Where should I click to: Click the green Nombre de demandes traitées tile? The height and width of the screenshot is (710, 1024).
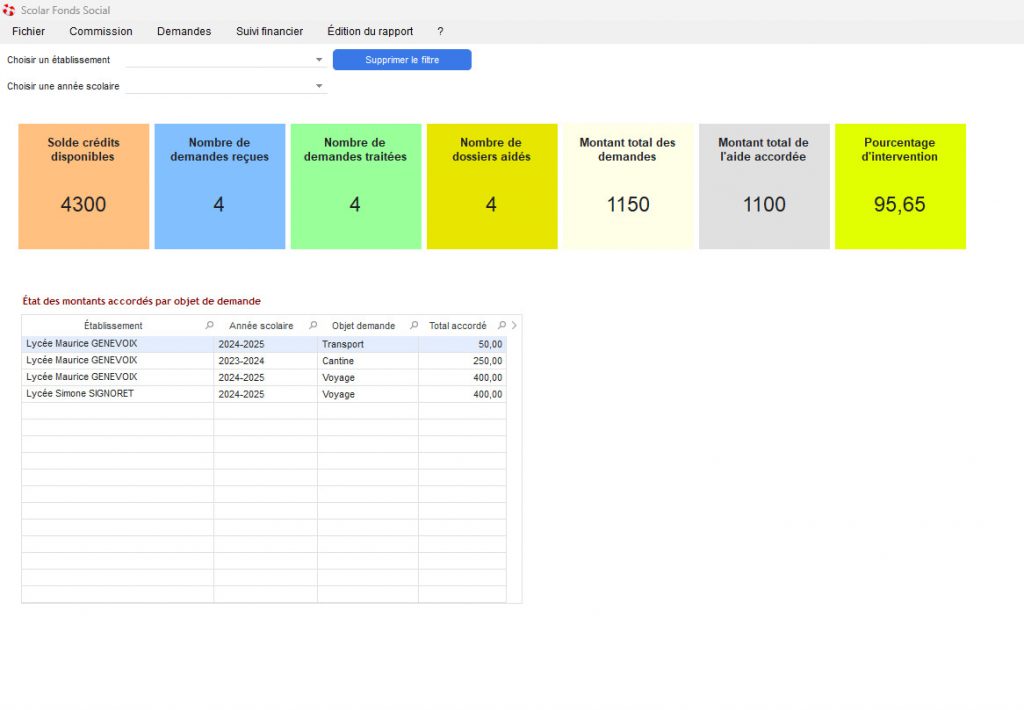click(354, 186)
